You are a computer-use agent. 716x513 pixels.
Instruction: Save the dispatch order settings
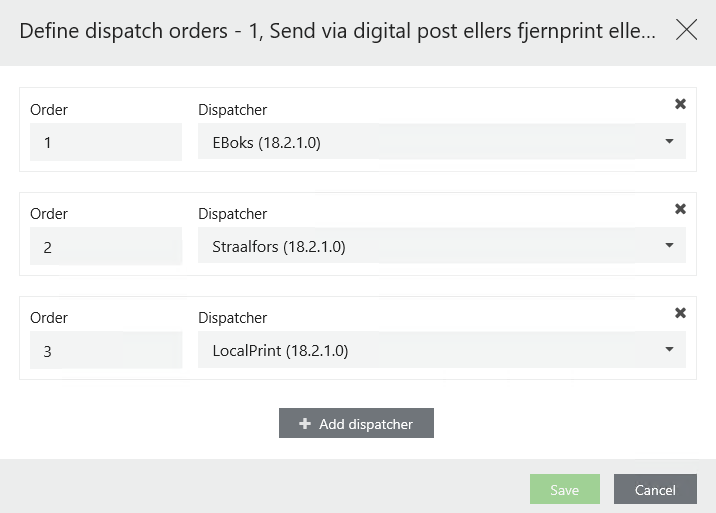pos(564,489)
